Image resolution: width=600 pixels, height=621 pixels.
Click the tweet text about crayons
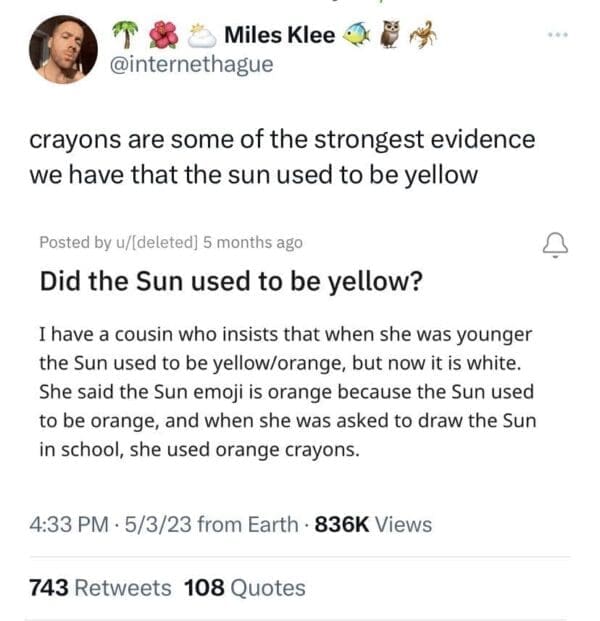[282, 156]
